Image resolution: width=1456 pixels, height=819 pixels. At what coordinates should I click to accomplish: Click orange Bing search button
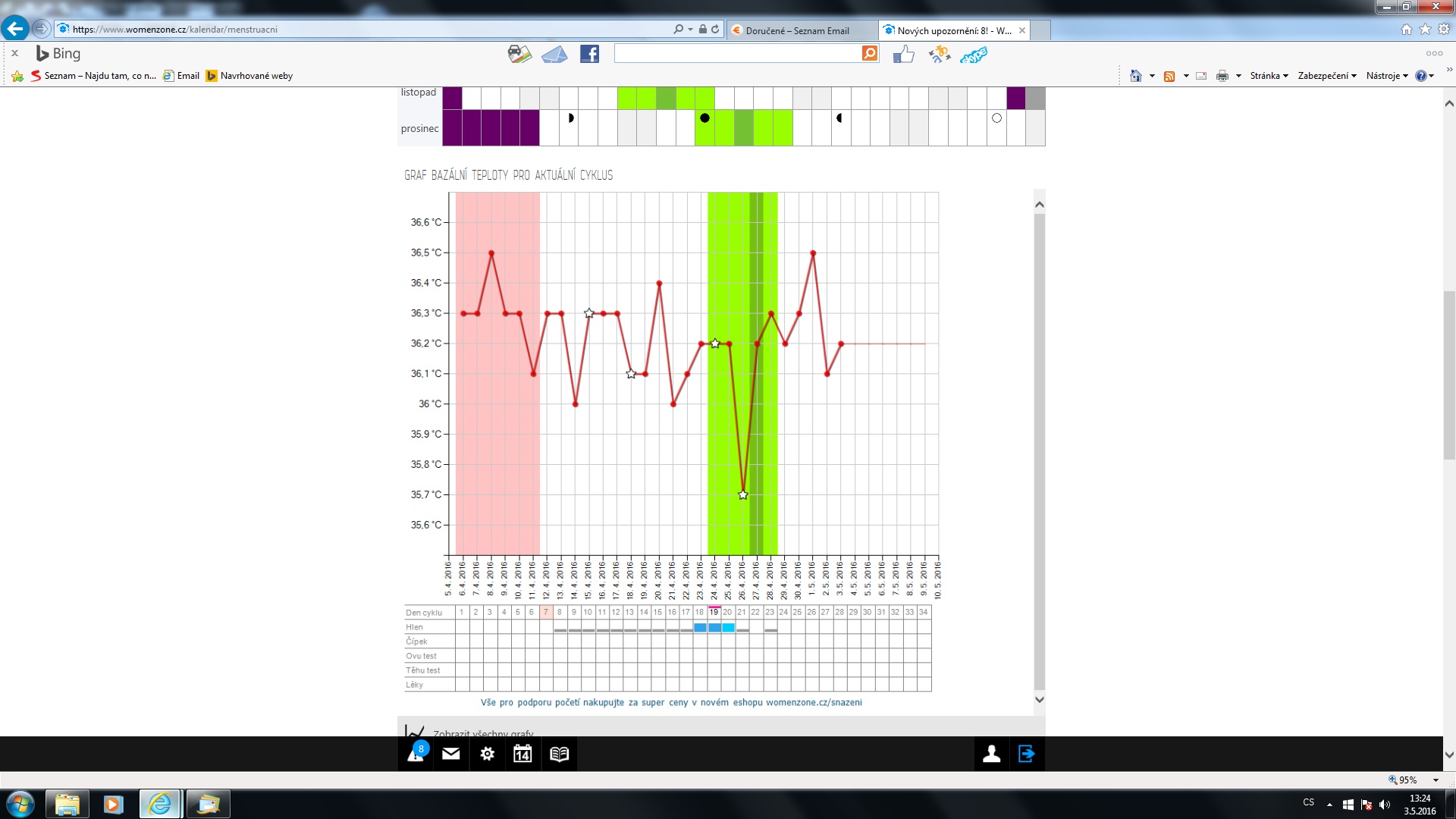(x=870, y=53)
